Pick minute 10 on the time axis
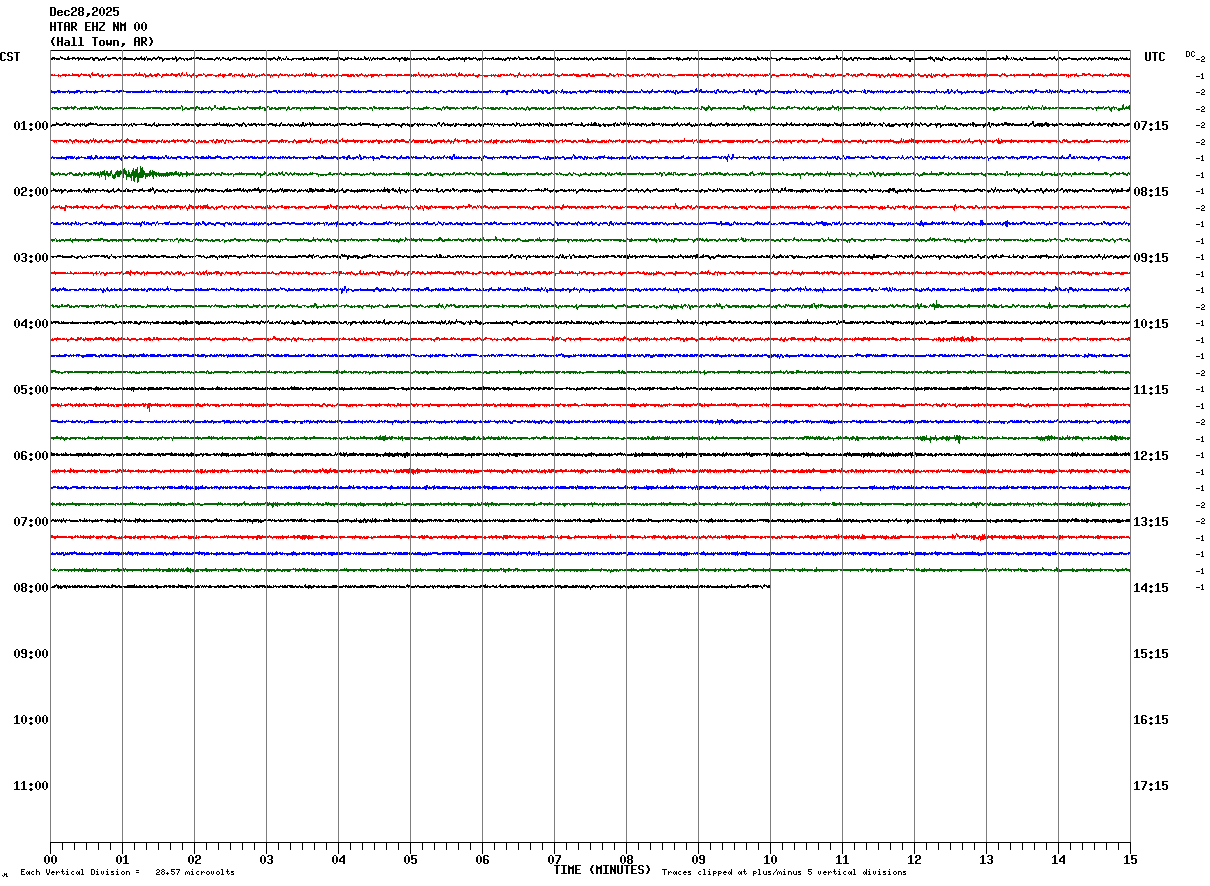 (770, 859)
